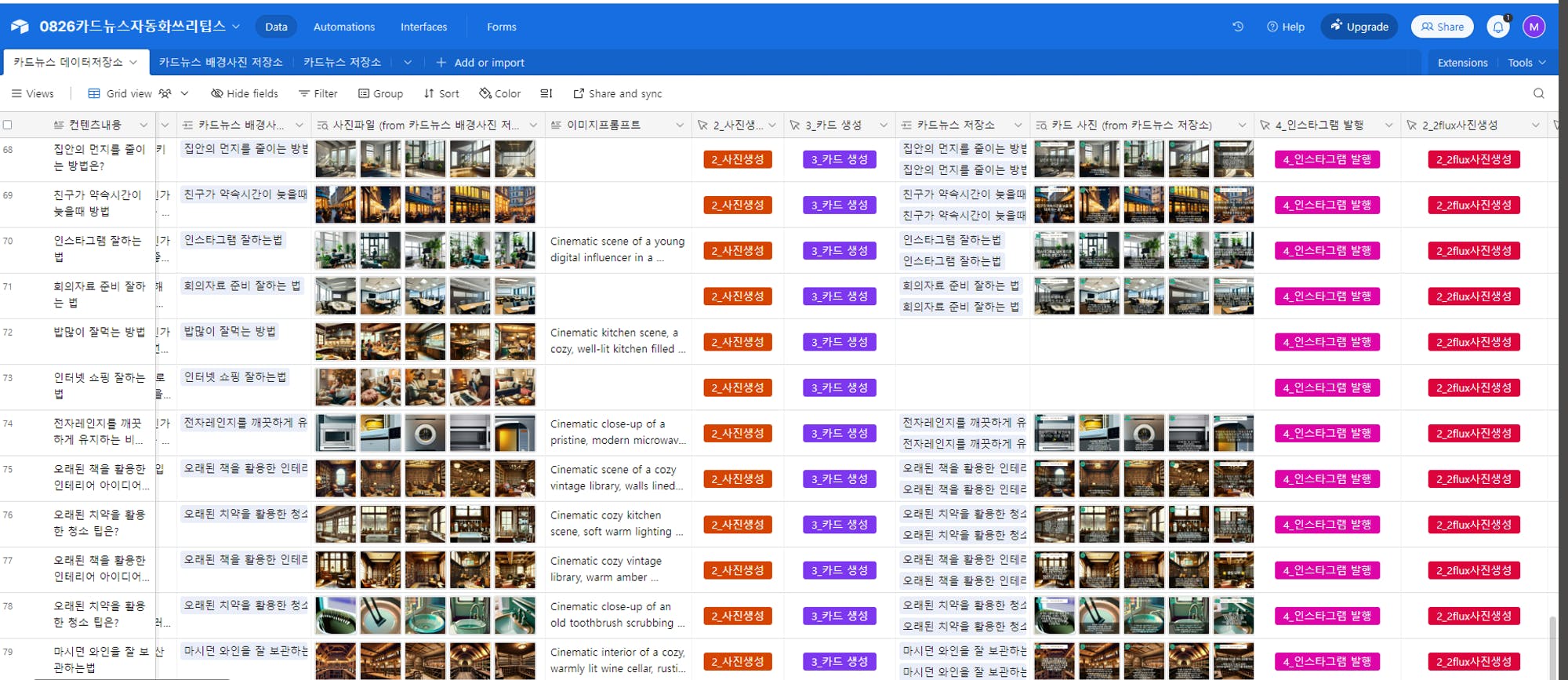Click 2_사진생성 button in row 76
The height and width of the screenshot is (680, 1568).
point(738,525)
